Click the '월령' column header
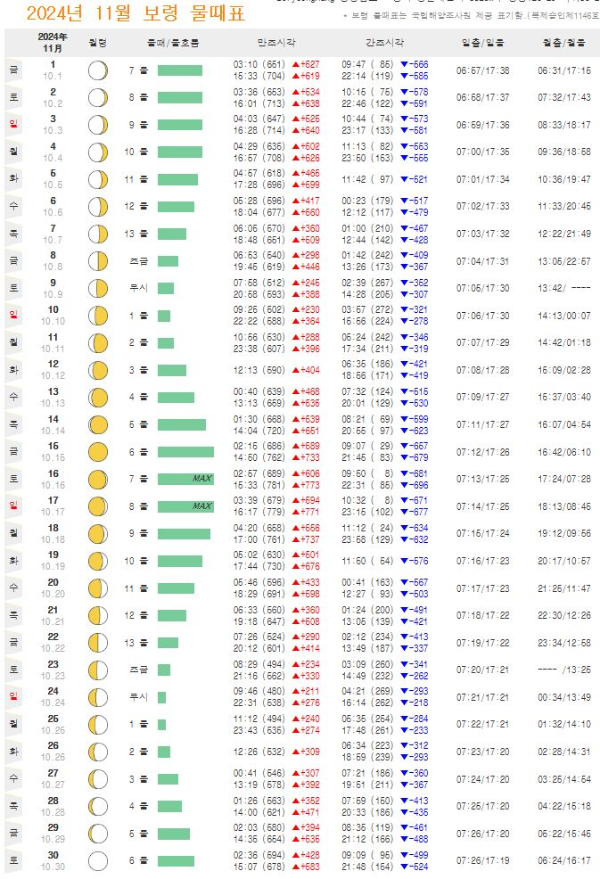Viewport: 600px width, 879px height. pos(98,43)
